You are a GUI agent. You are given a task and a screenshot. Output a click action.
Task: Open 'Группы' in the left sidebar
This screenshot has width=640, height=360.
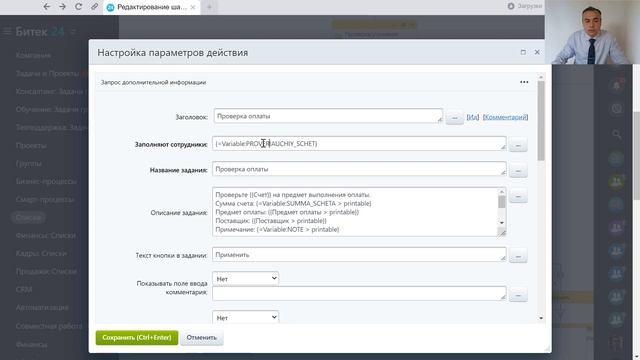(29, 164)
